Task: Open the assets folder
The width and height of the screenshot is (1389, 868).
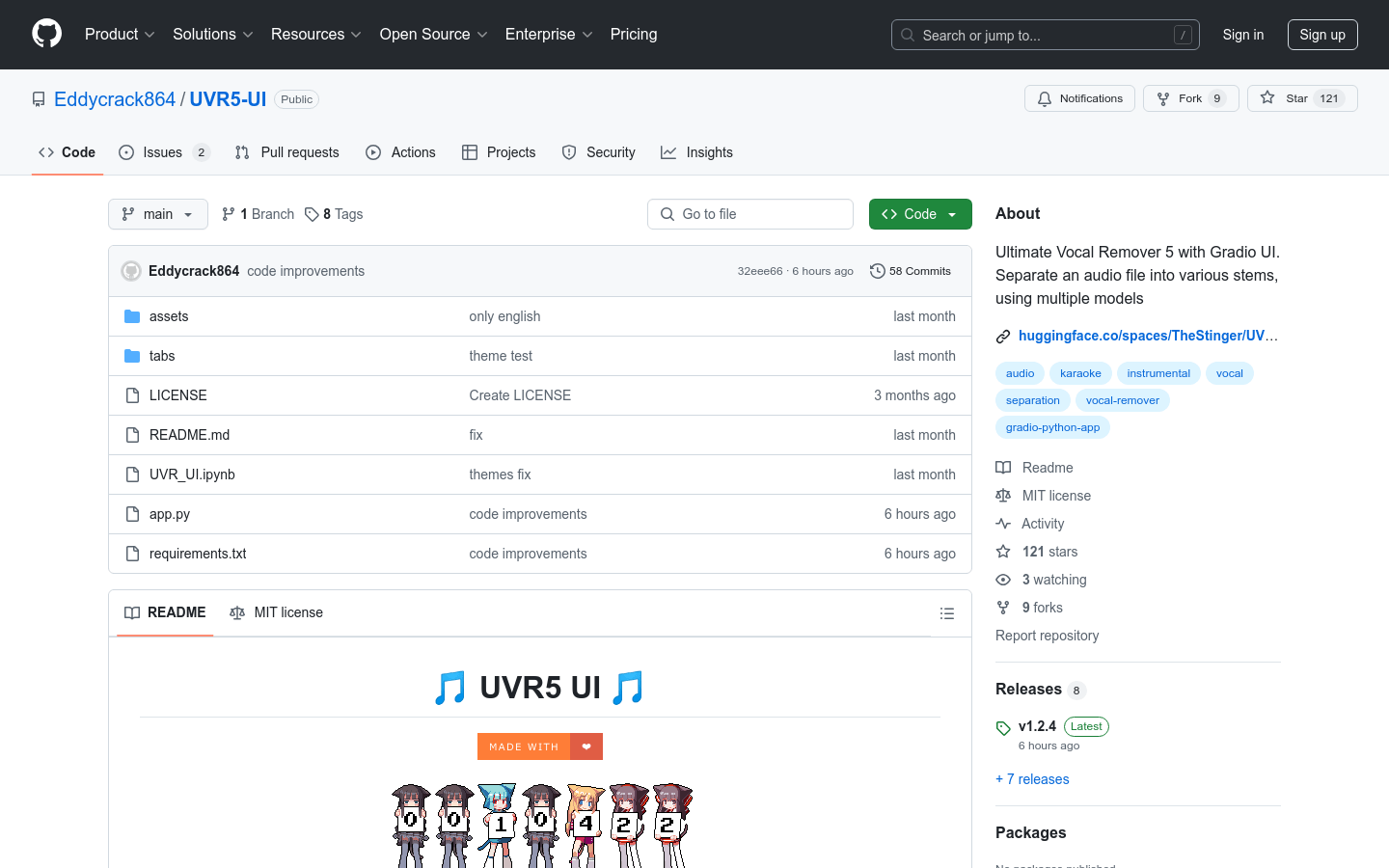Action: (x=169, y=316)
